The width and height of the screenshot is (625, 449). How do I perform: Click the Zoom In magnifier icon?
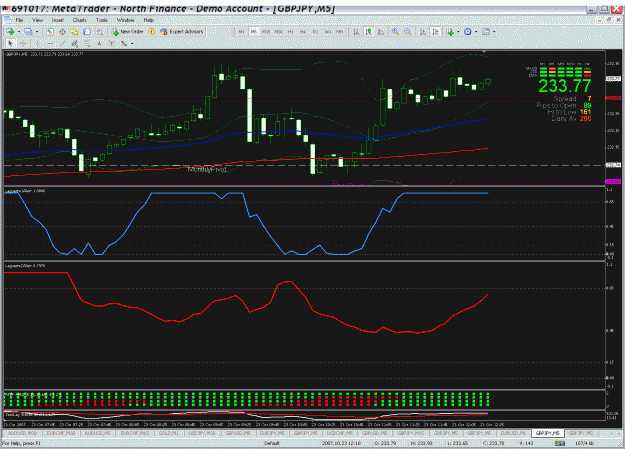[x=395, y=32]
